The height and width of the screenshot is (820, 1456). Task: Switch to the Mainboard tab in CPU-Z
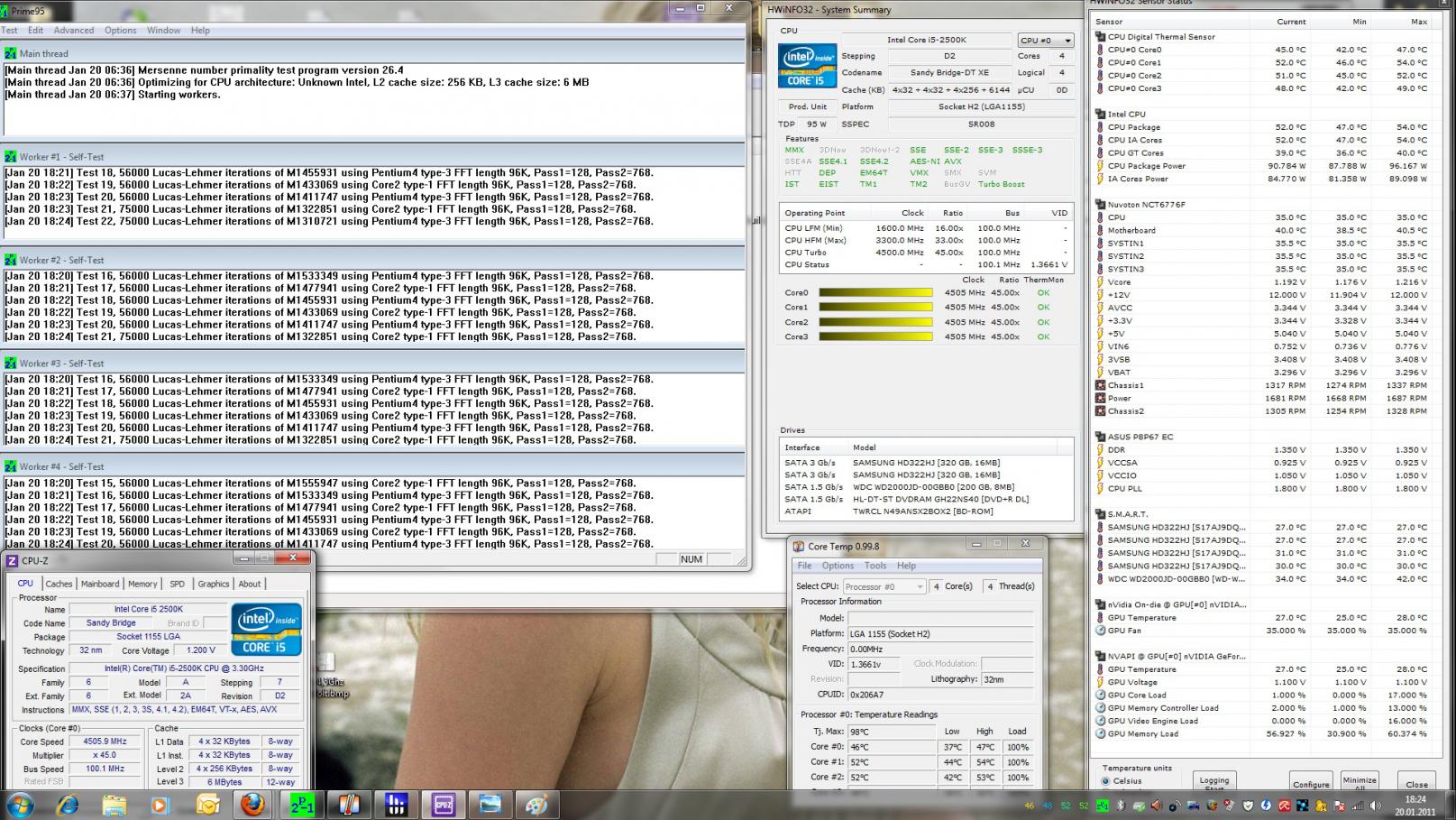[x=100, y=584]
